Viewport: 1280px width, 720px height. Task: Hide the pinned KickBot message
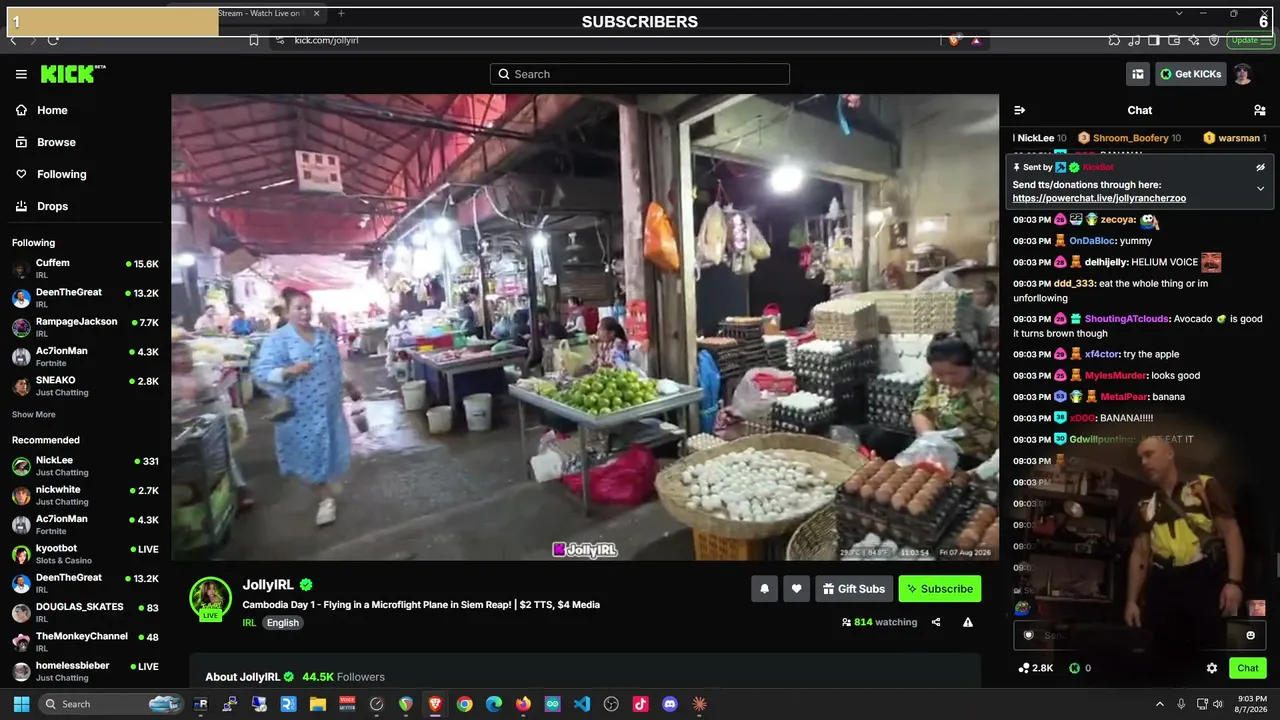(1261, 167)
